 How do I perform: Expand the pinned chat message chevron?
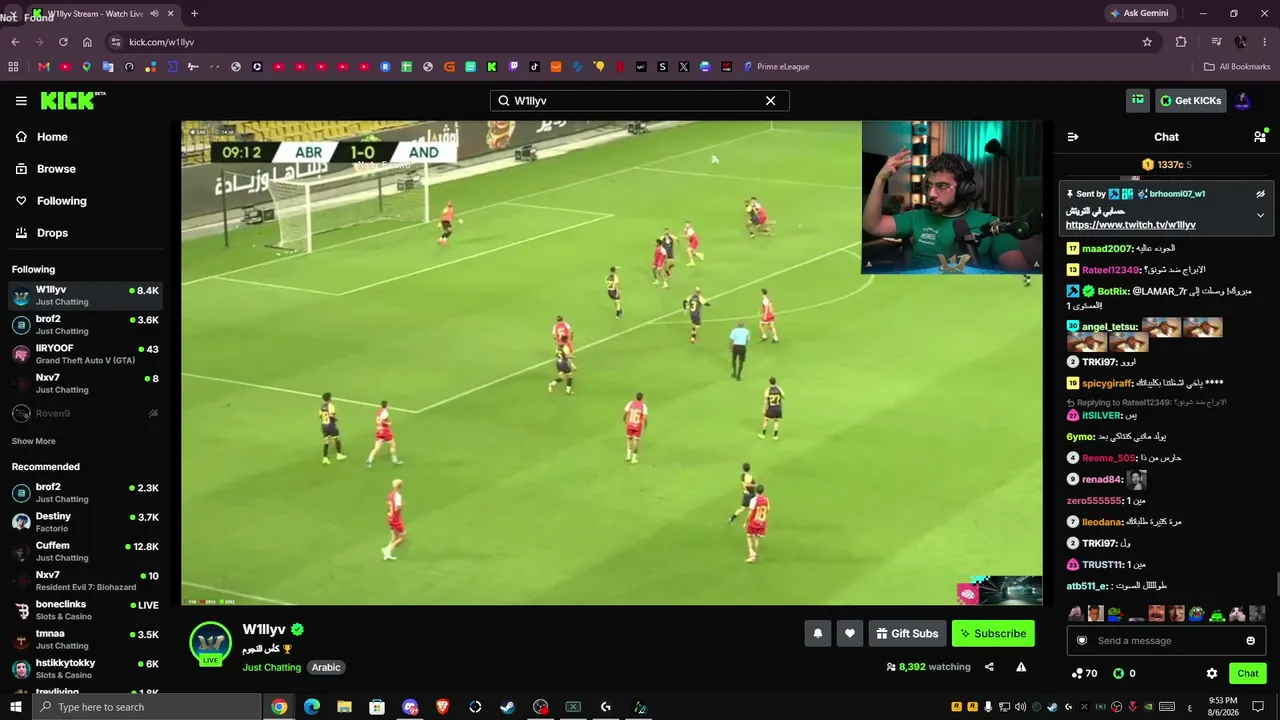pyautogui.click(x=1260, y=215)
